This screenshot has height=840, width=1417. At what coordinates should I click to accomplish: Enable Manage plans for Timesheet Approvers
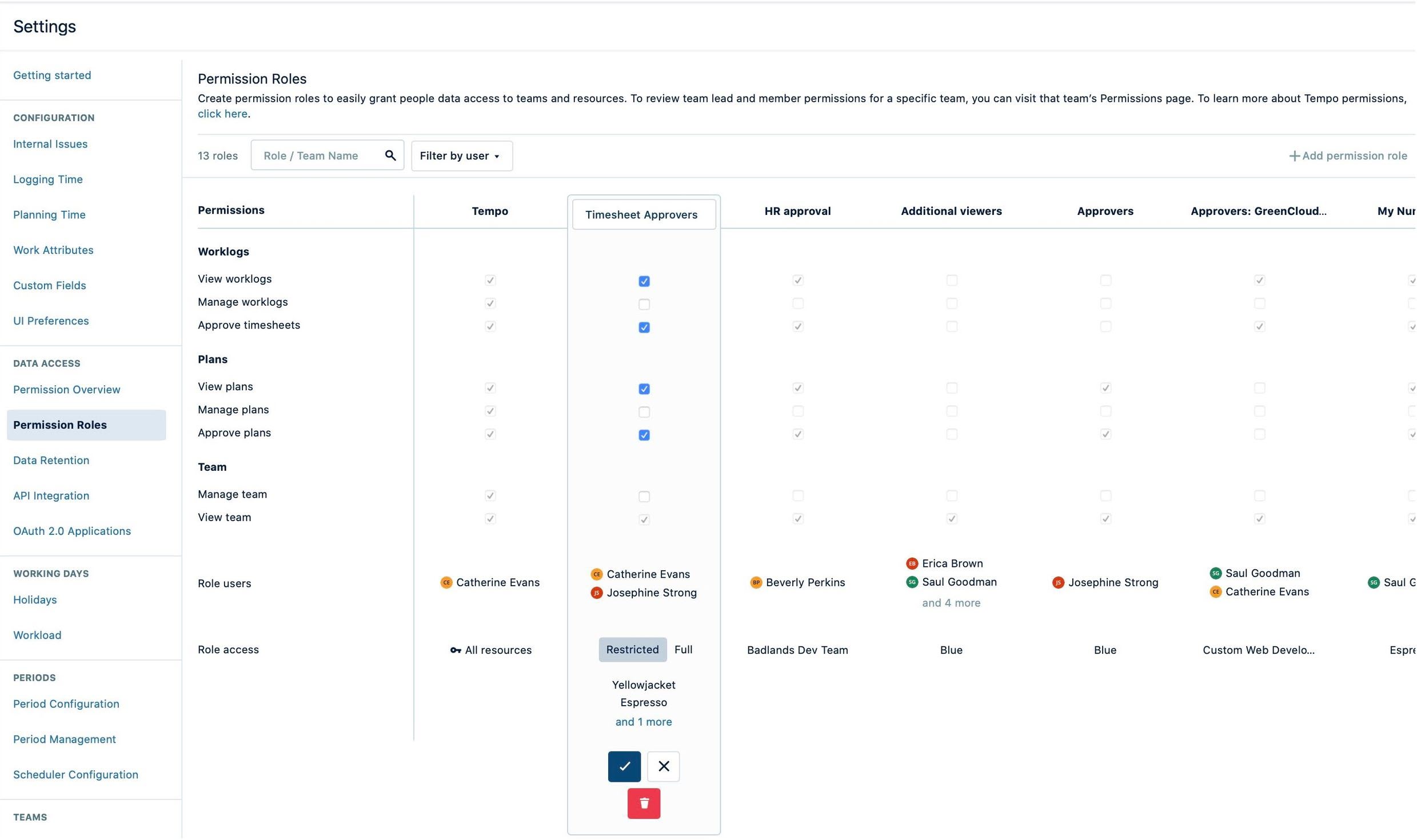(x=644, y=411)
